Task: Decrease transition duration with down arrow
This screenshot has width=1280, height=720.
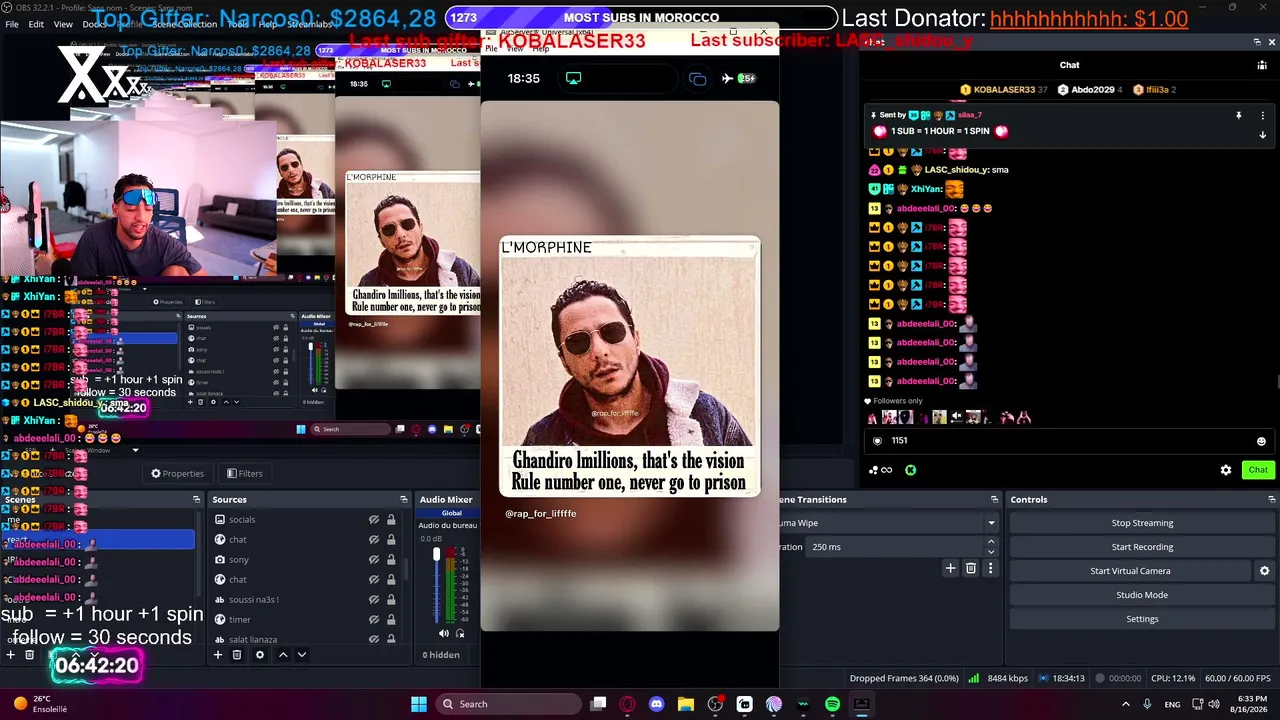Action: pyautogui.click(x=991, y=552)
